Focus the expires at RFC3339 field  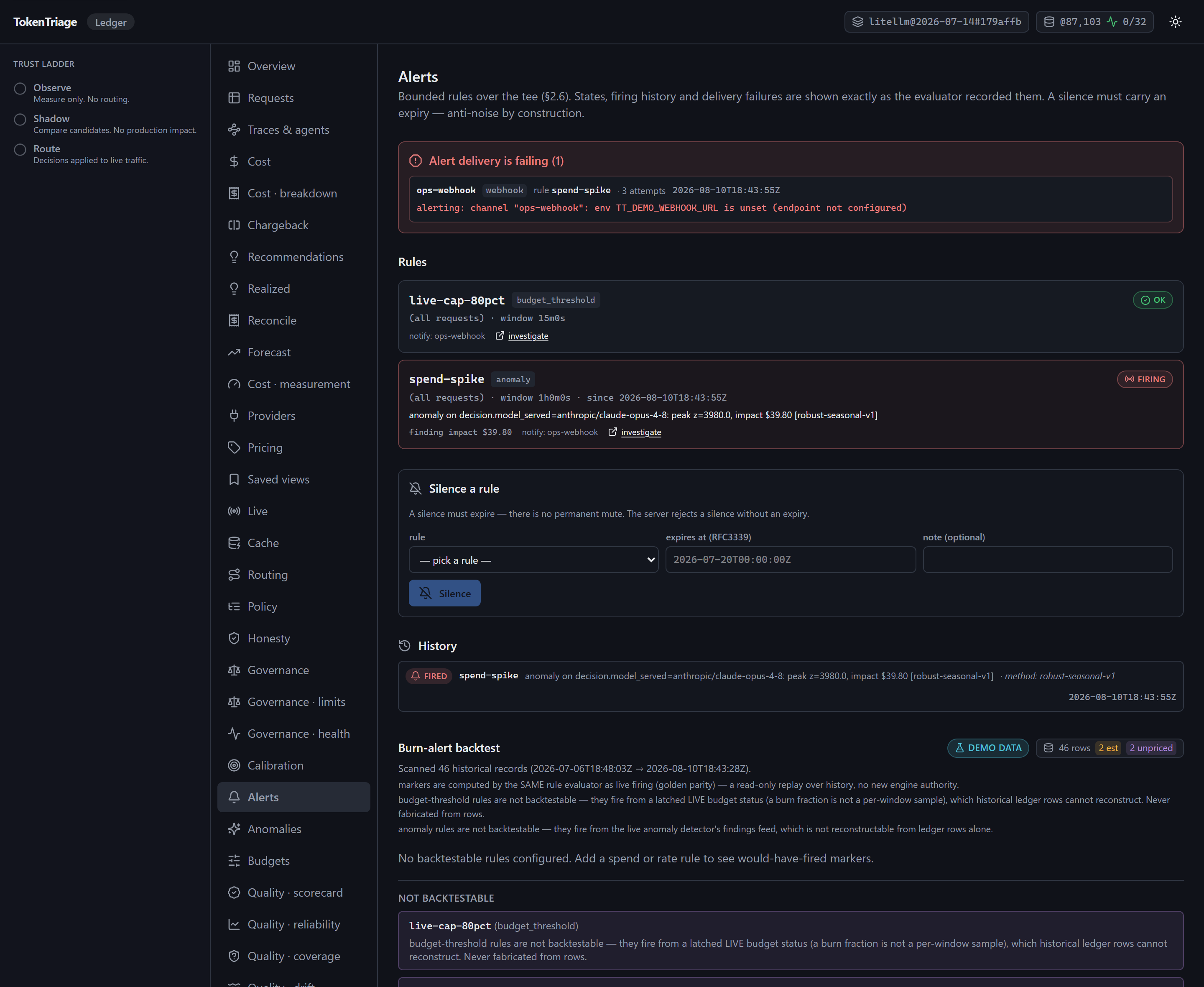(791, 560)
